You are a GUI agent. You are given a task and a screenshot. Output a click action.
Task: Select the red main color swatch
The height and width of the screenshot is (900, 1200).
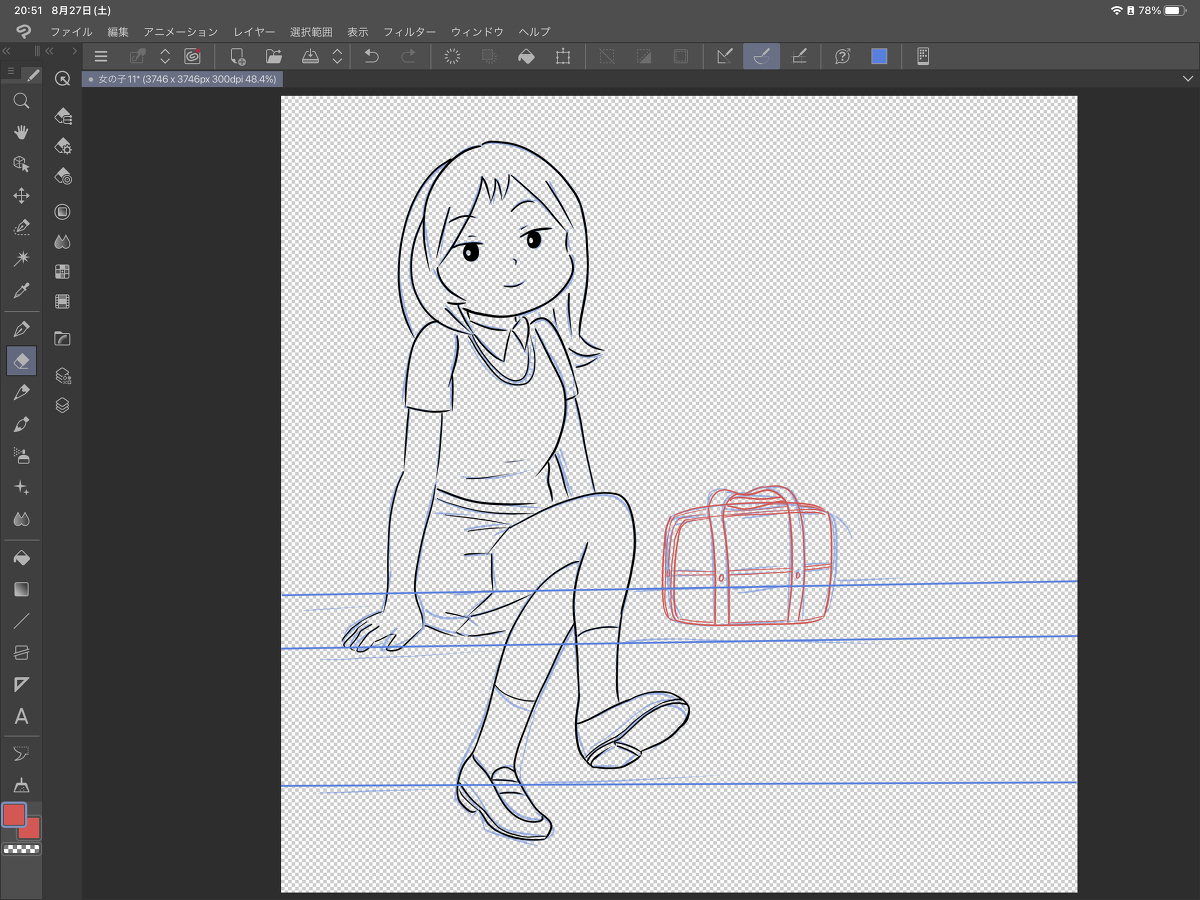(14, 815)
